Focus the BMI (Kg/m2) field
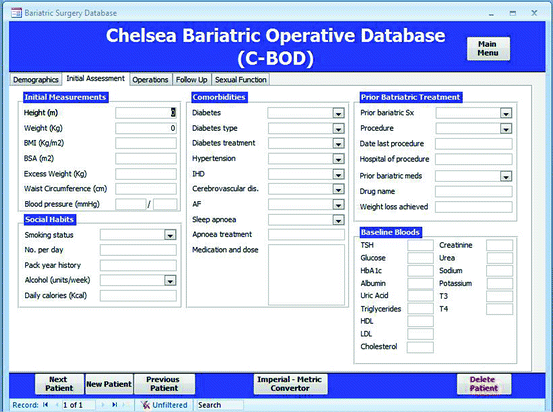 146,143
